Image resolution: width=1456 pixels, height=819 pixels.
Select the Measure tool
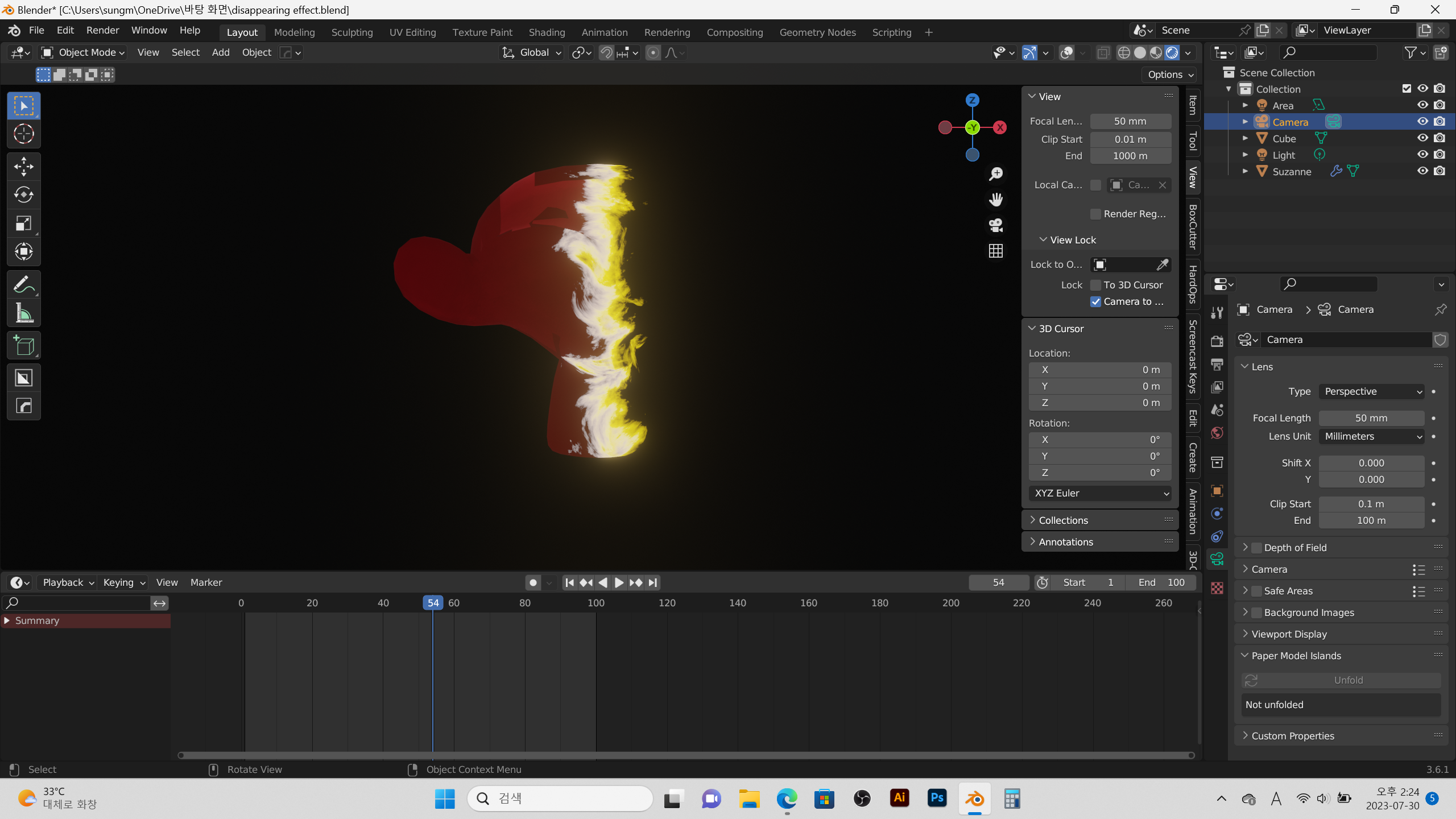pos(23,313)
